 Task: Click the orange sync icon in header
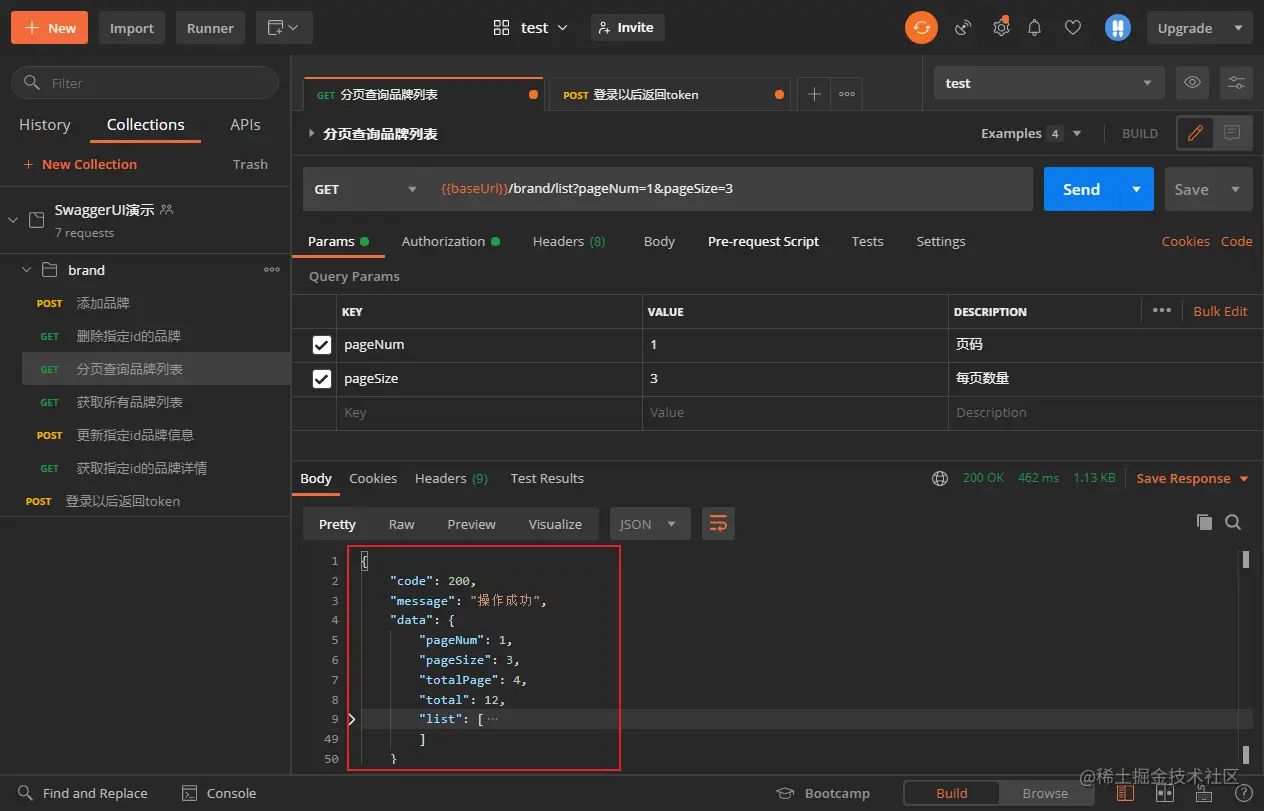pos(921,28)
